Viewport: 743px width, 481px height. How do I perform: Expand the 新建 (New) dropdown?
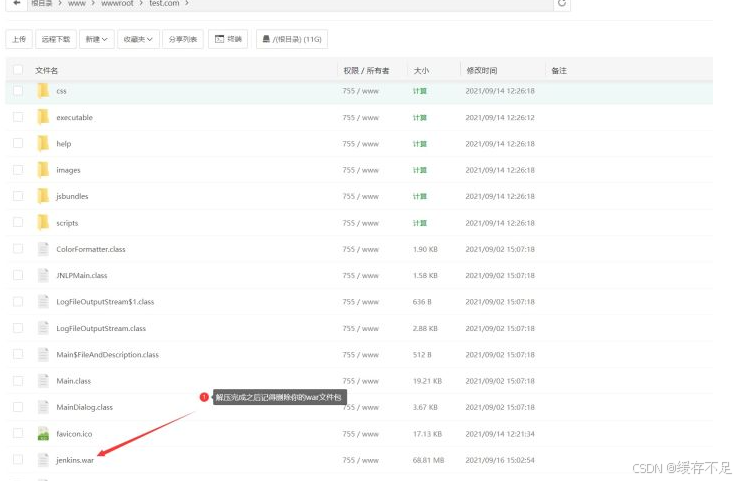(x=97, y=39)
